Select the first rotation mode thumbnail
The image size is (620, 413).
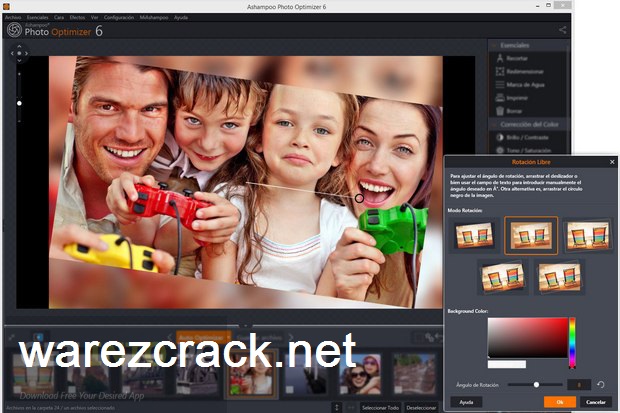[x=474, y=236]
